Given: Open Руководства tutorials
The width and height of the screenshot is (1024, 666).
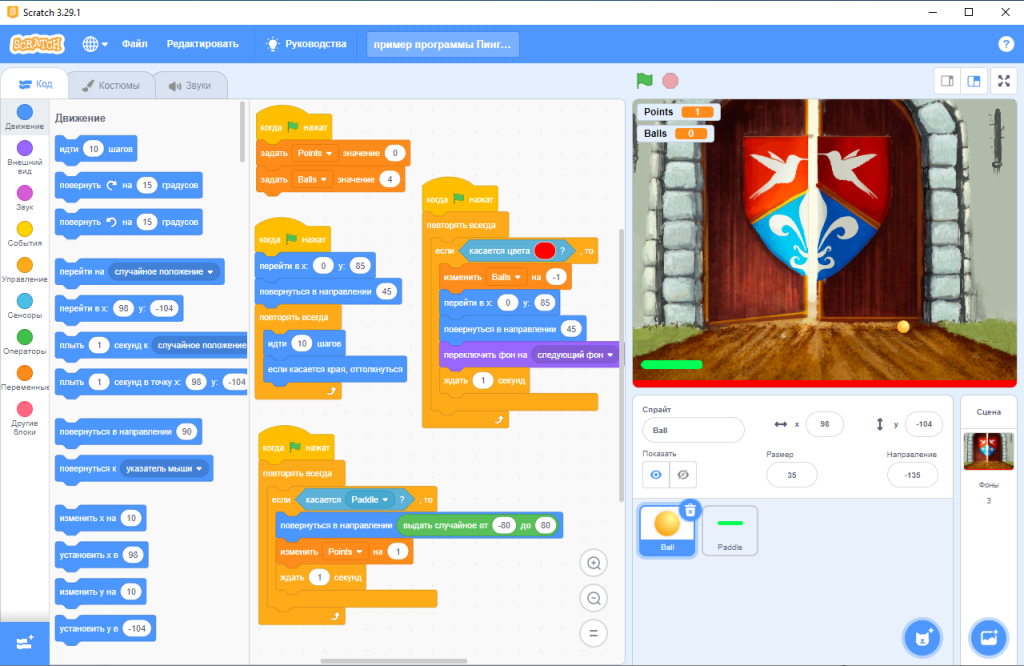Looking at the screenshot, I should click(x=306, y=44).
